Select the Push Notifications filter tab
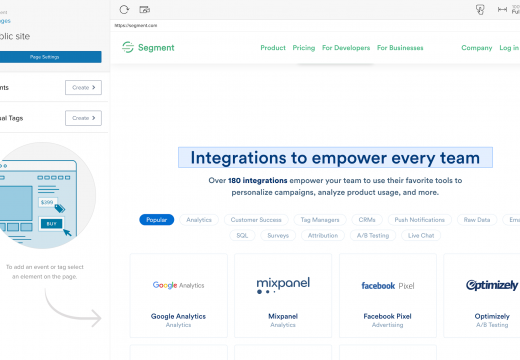Screen dimensions: 520x360 pyautogui.click(x=420, y=220)
